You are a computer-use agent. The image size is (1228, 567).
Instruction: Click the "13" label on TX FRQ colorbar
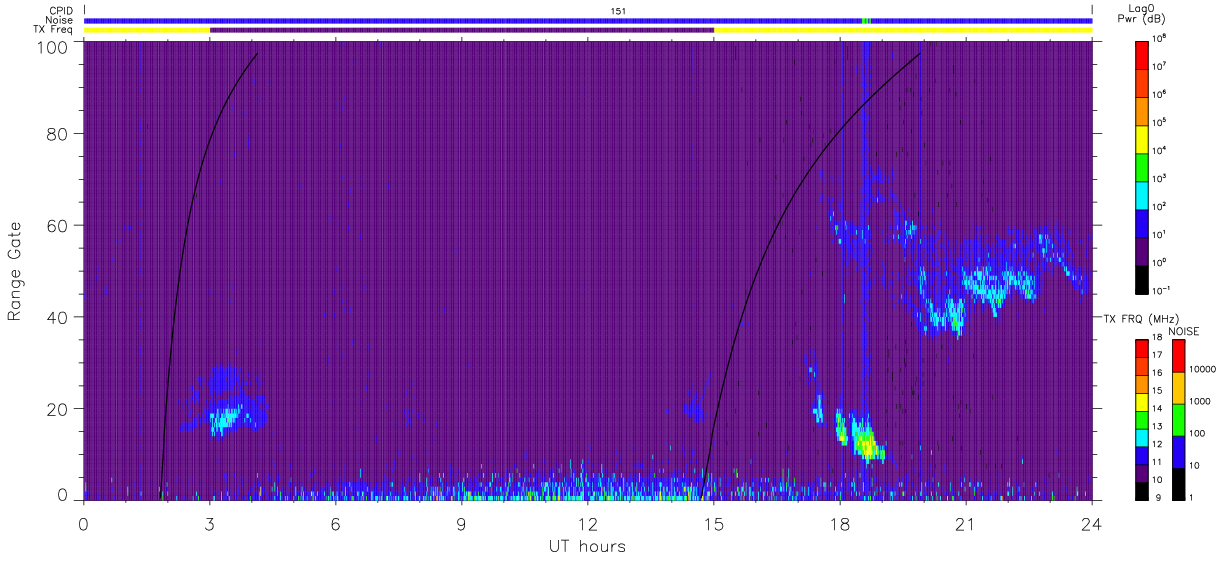(x=1158, y=428)
